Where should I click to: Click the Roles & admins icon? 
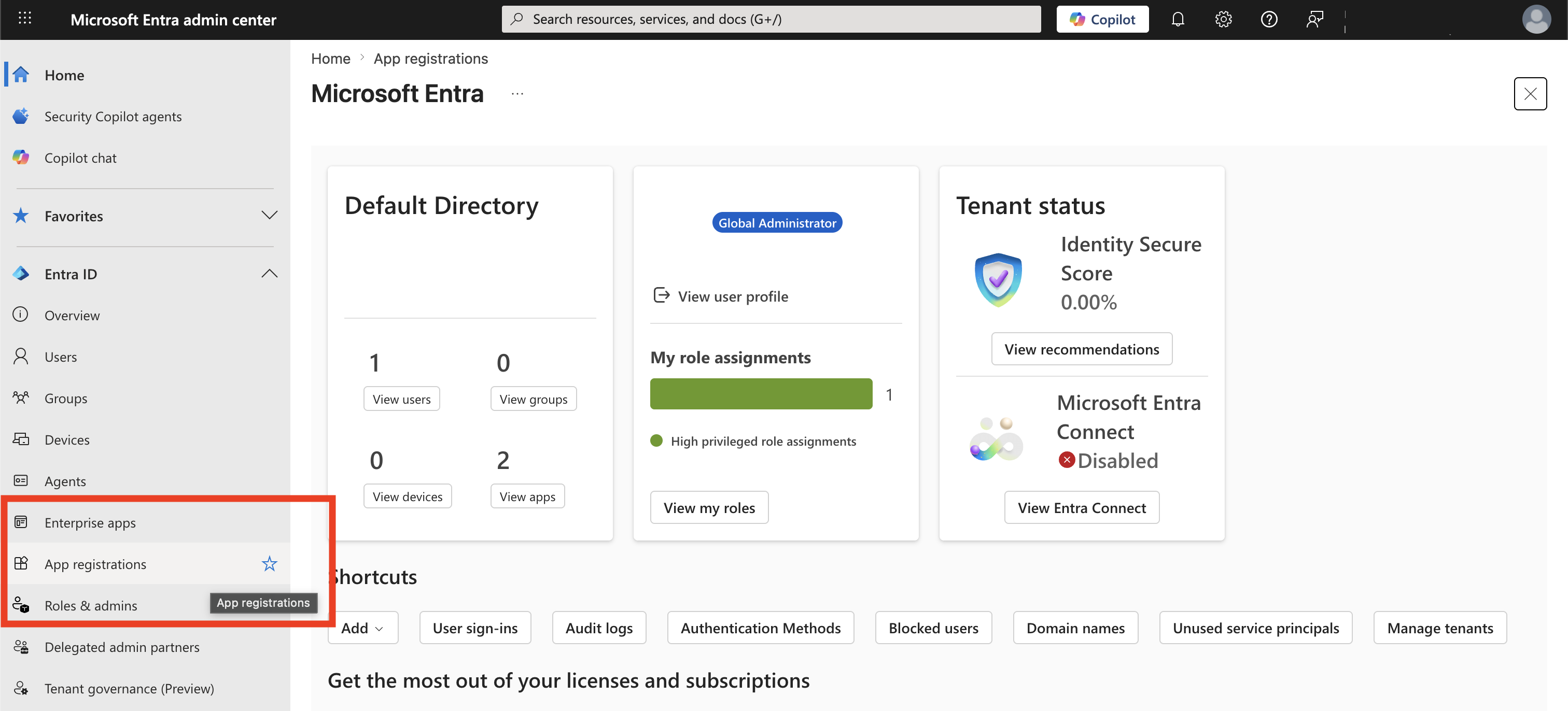point(21,605)
